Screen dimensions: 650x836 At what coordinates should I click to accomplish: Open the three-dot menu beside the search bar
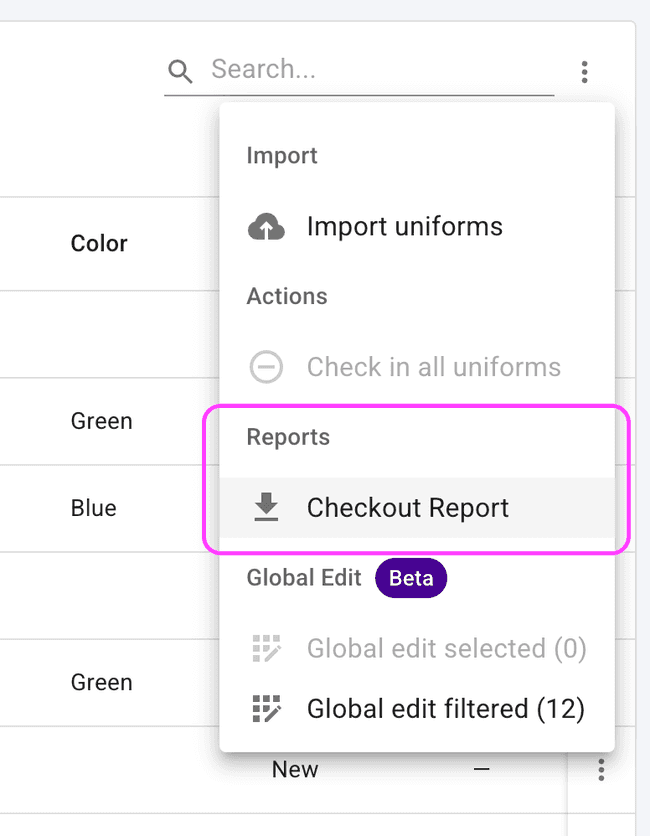coord(584,72)
